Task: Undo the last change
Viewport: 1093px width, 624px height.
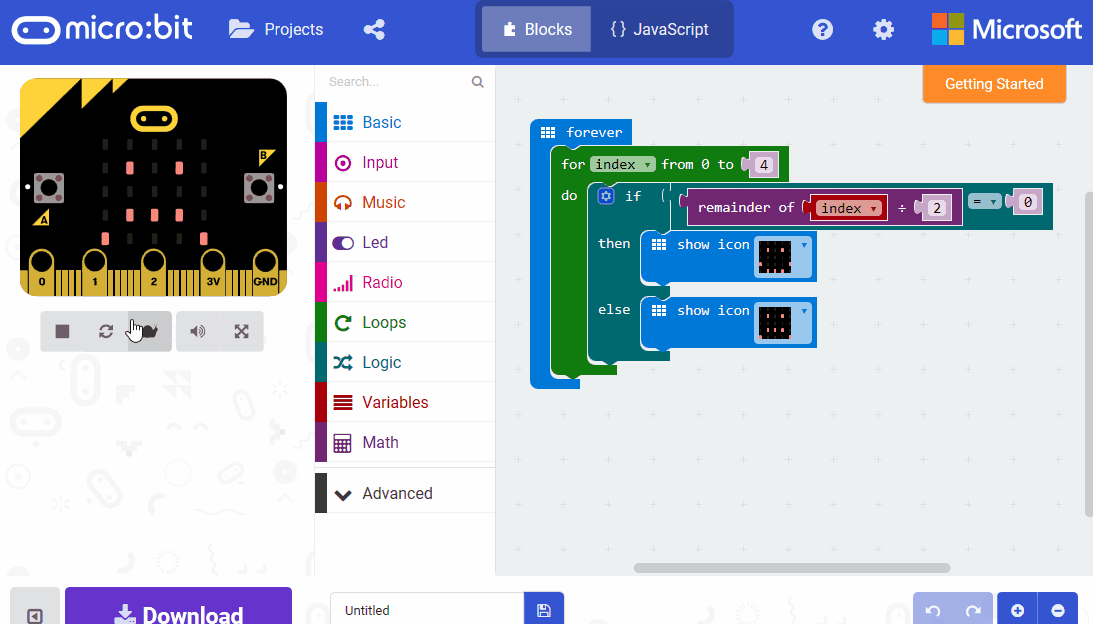Action: 933,610
